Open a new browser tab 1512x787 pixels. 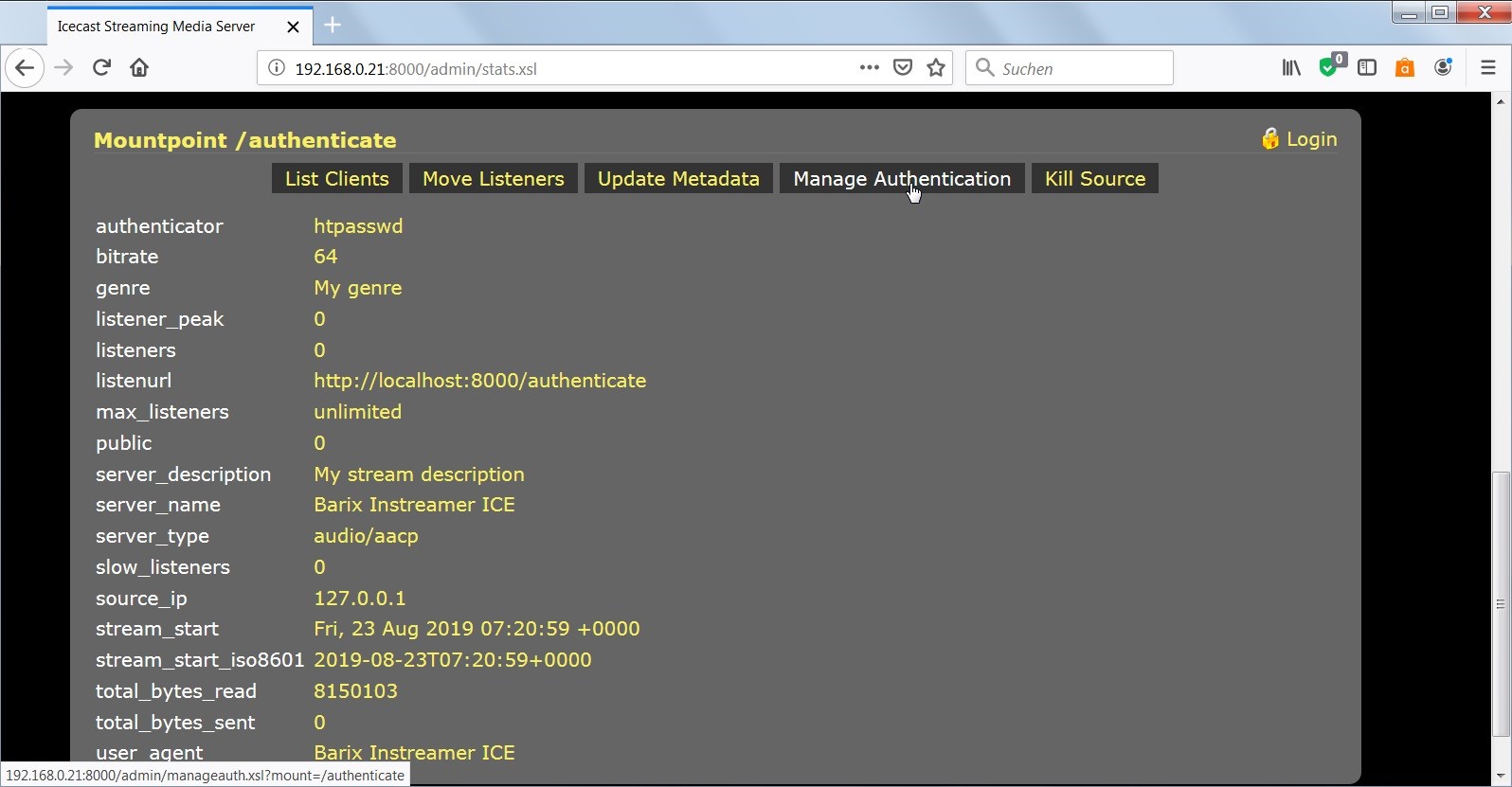[x=333, y=26]
